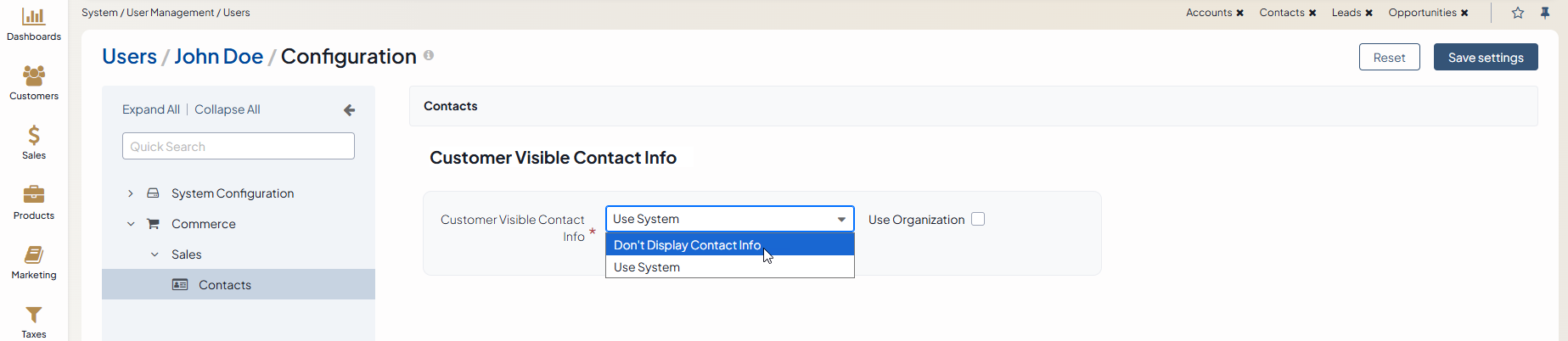
Task: Click the info icon beside Configuration
Action: [x=429, y=55]
